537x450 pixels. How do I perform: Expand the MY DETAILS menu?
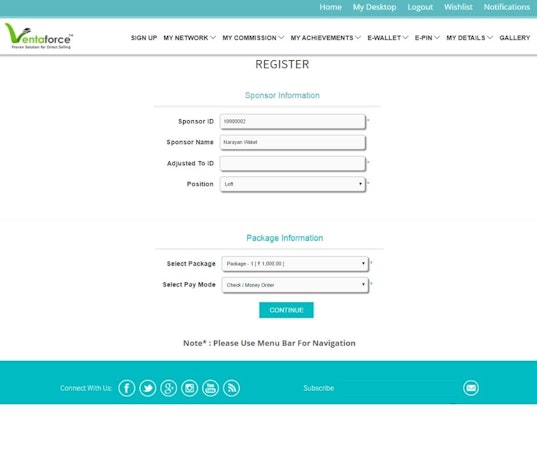click(469, 38)
